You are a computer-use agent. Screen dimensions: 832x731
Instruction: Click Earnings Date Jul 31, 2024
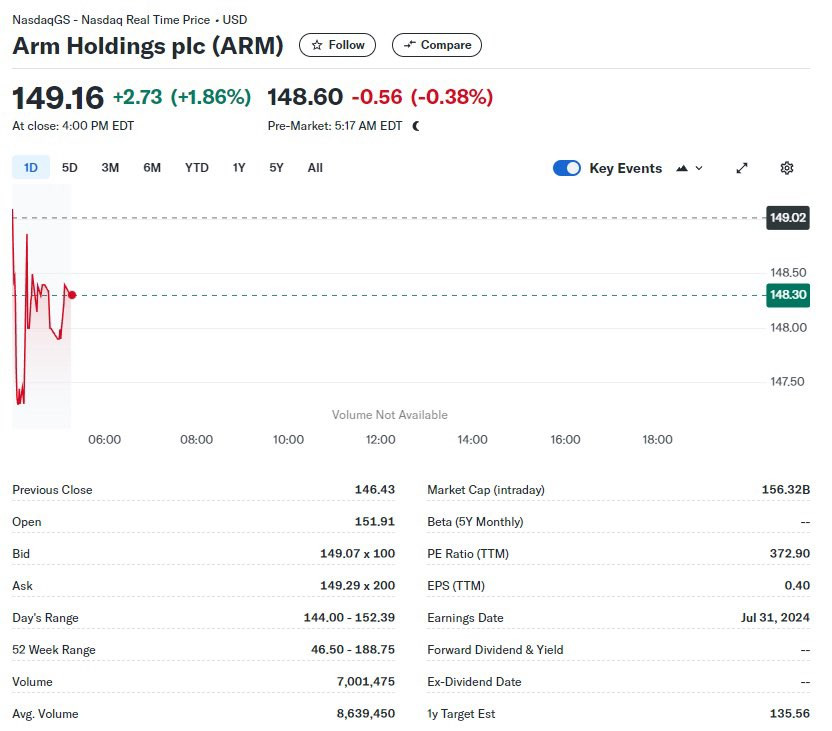tap(775, 617)
